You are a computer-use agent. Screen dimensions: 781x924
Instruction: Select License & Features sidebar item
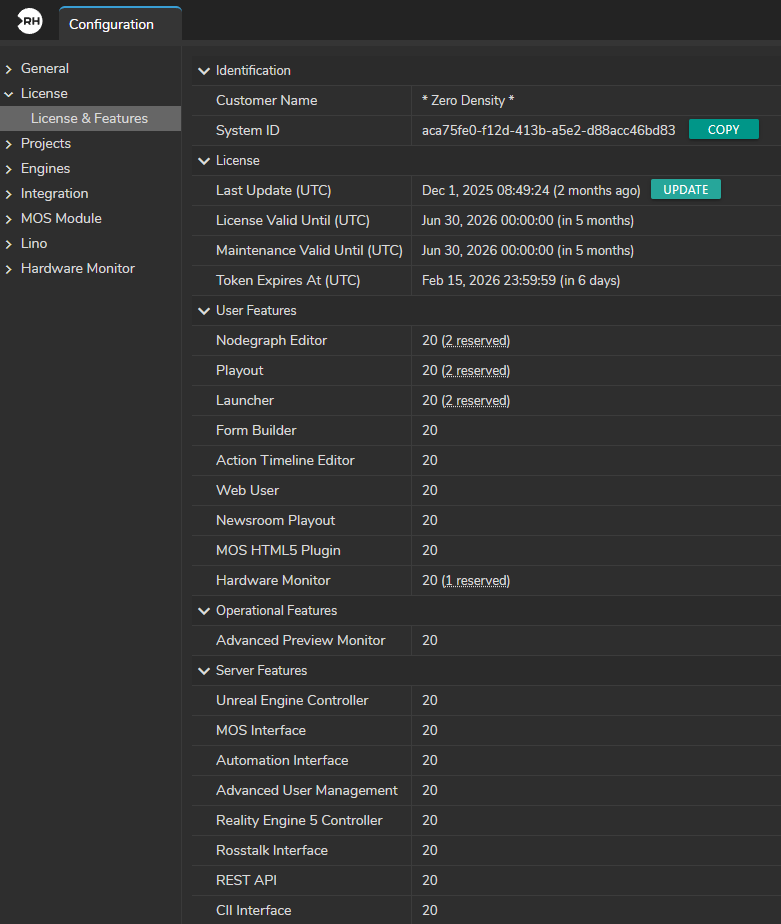(89, 118)
